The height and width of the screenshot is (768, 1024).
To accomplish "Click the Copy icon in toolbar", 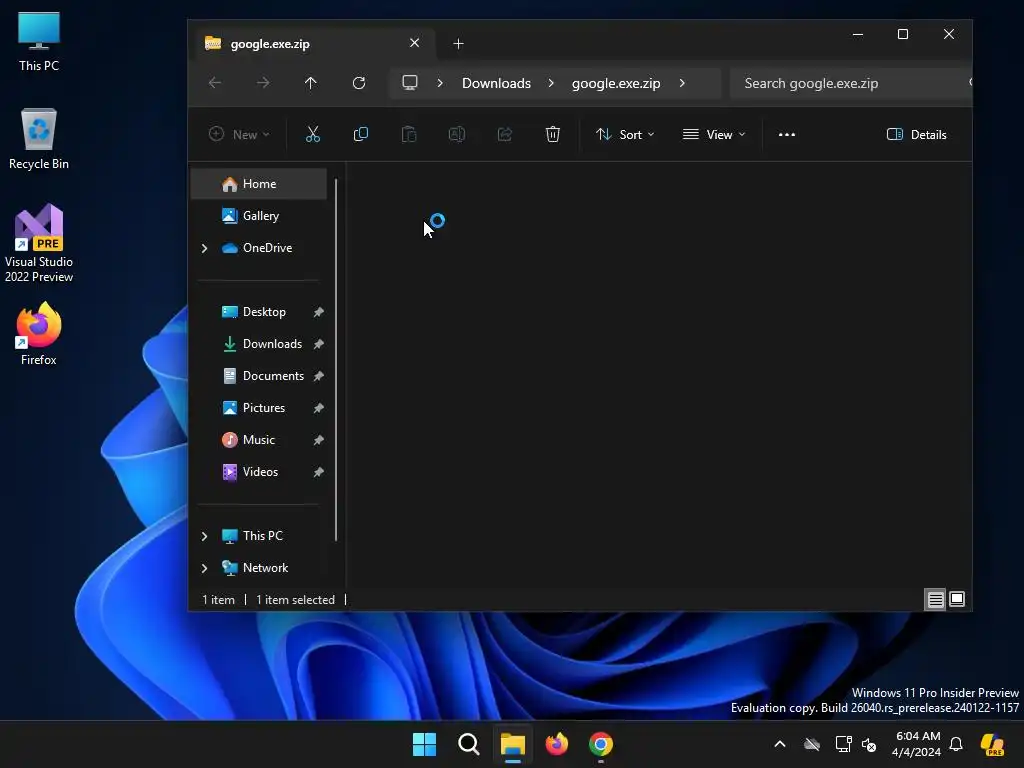I will click(360, 135).
